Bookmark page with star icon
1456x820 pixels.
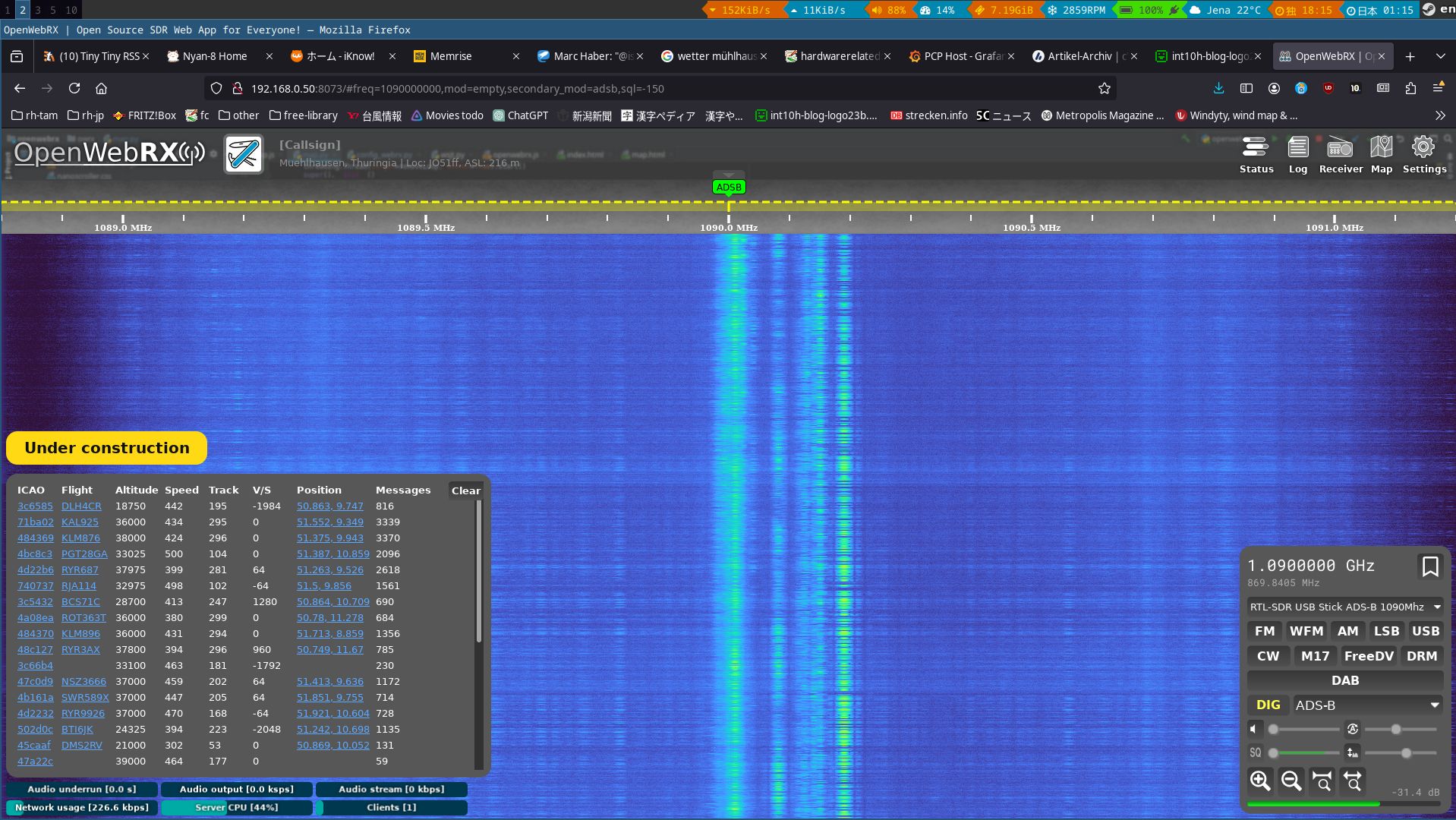tap(1105, 89)
